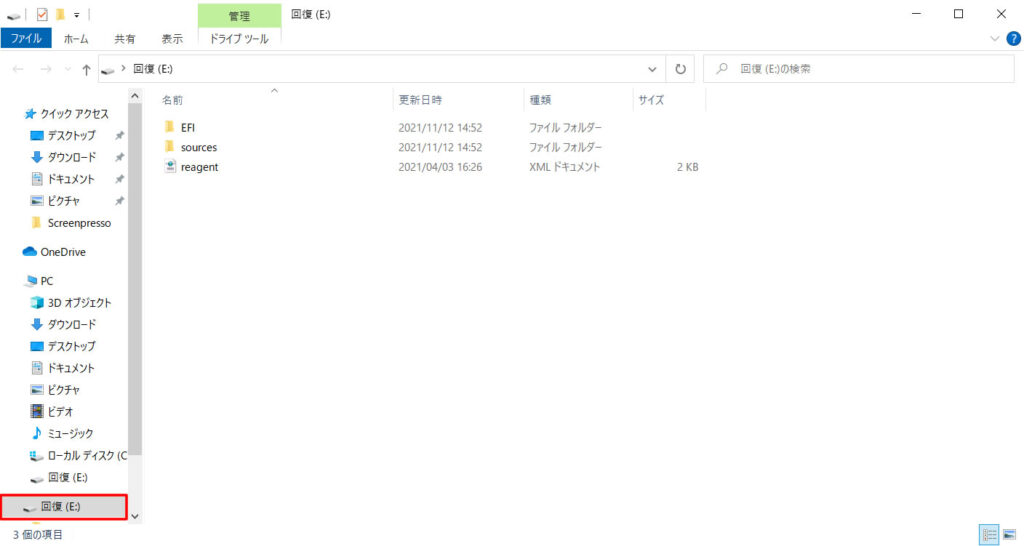Switch to the ホーム ribbon tab
The height and width of the screenshot is (546, 1024).
tap(76, 39)
